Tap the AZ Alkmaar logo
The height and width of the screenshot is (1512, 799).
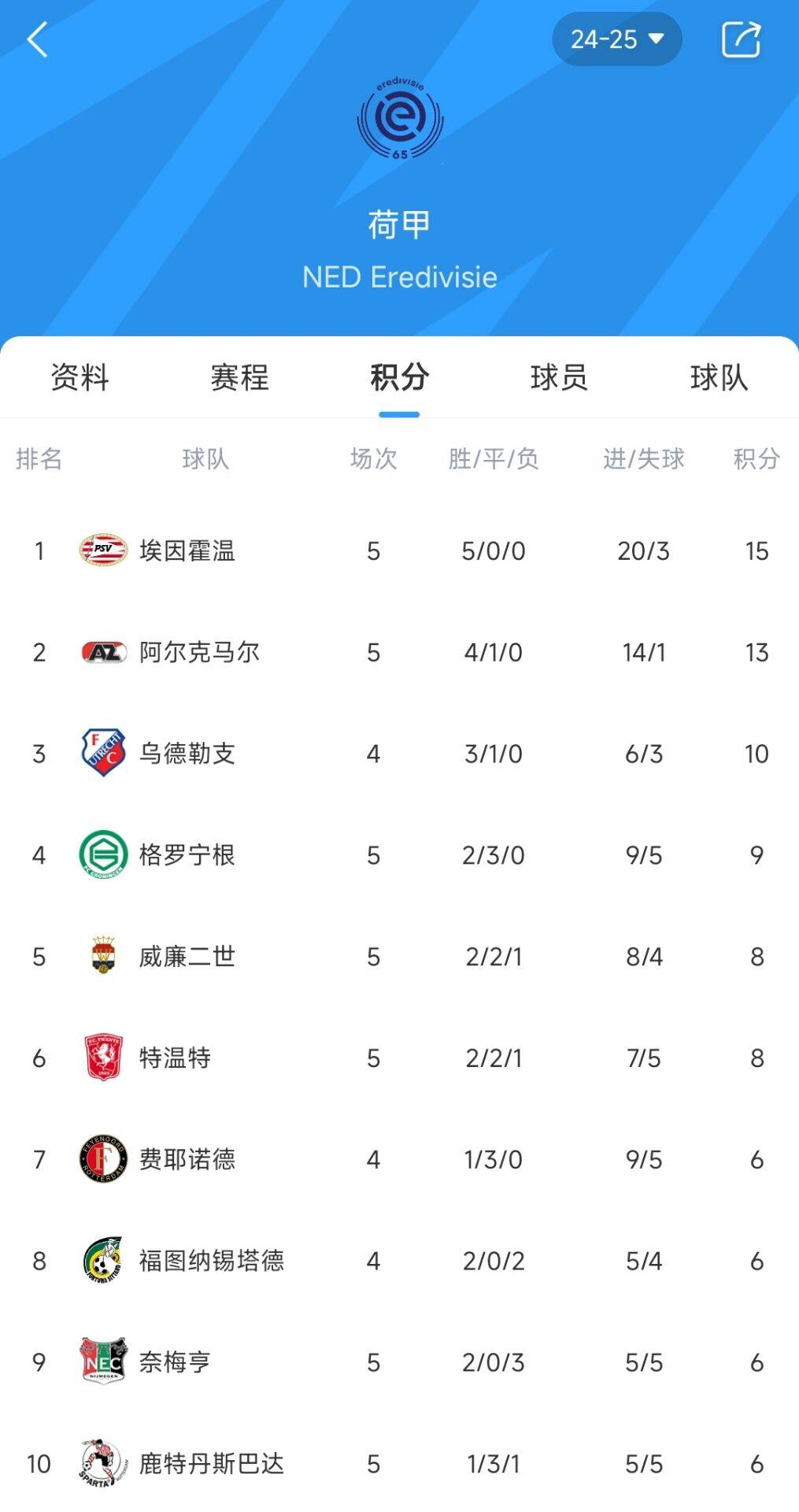coord(103,652)
